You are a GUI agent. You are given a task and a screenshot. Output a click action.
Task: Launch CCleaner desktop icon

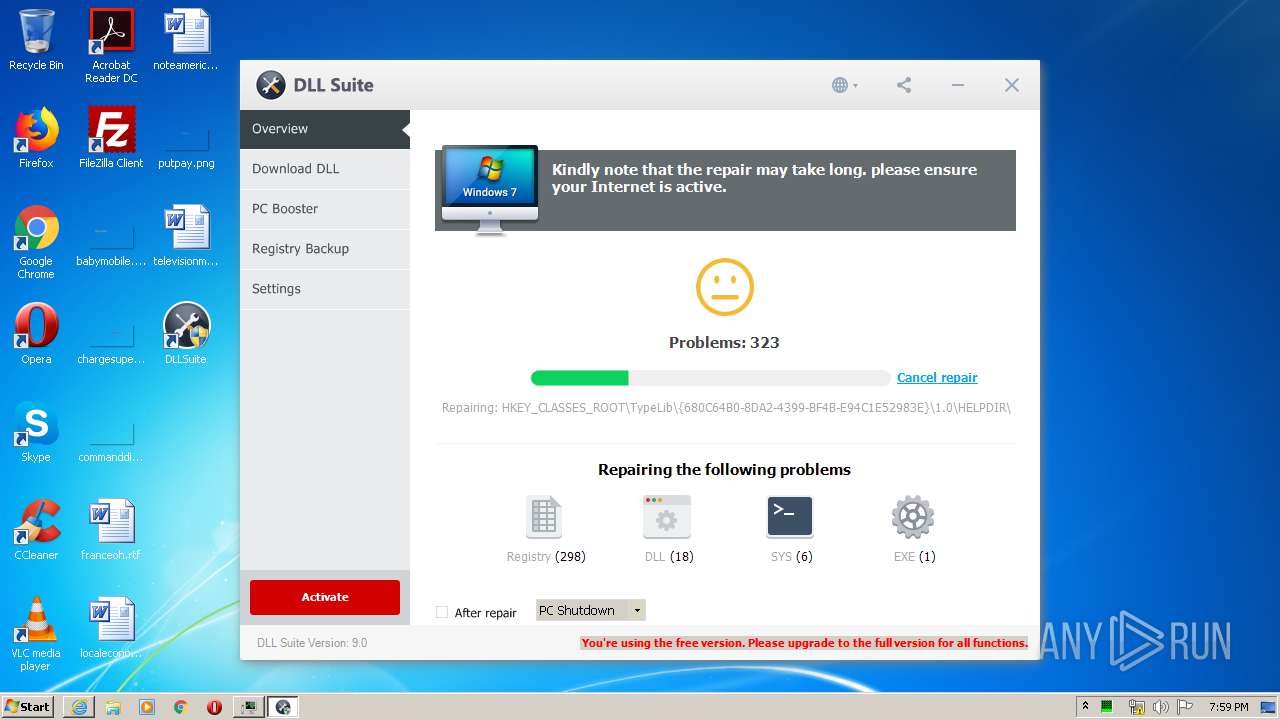36,530
